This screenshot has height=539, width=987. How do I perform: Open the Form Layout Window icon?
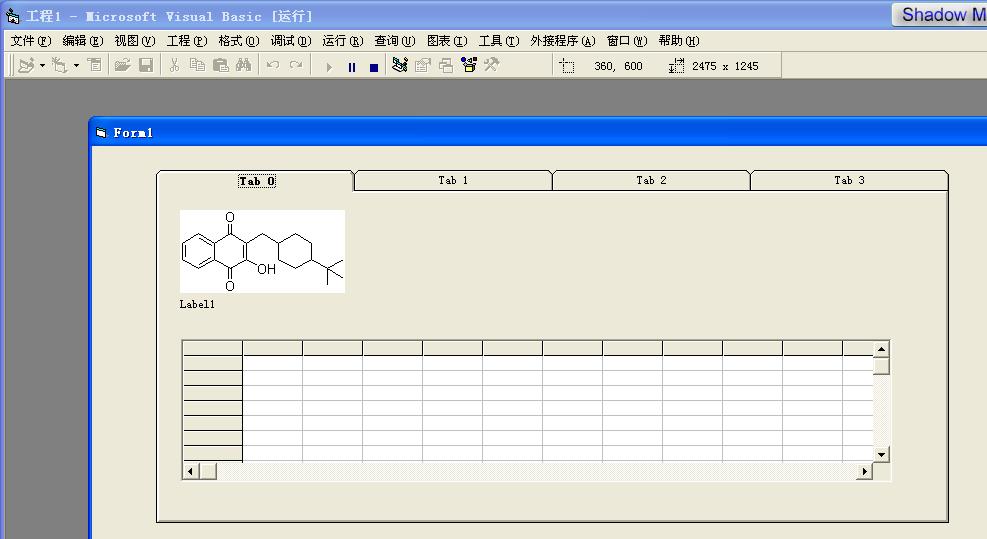pos(446,65)
